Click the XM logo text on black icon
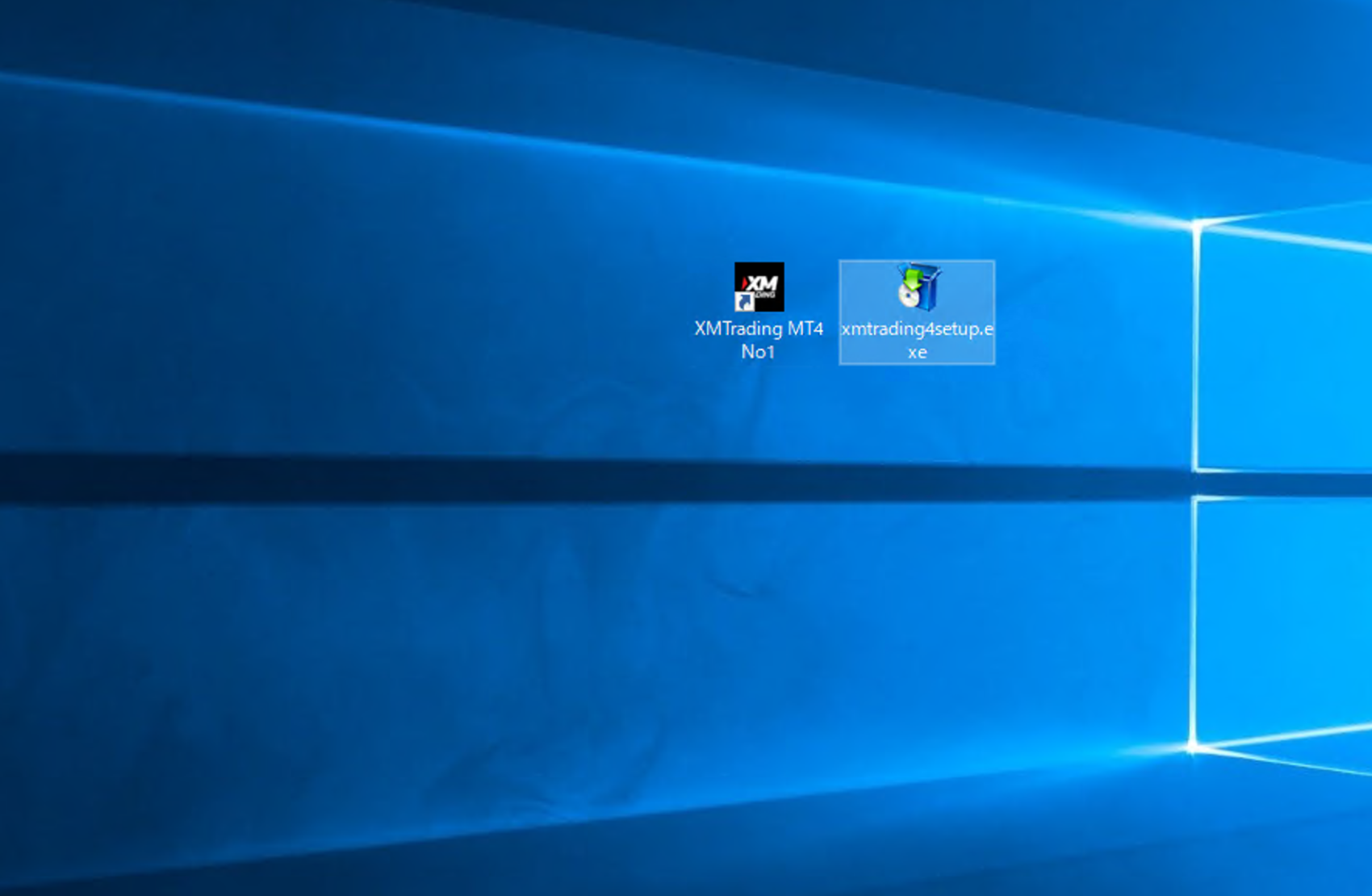This screenshot has width=1372, height=896. point(763,283)
